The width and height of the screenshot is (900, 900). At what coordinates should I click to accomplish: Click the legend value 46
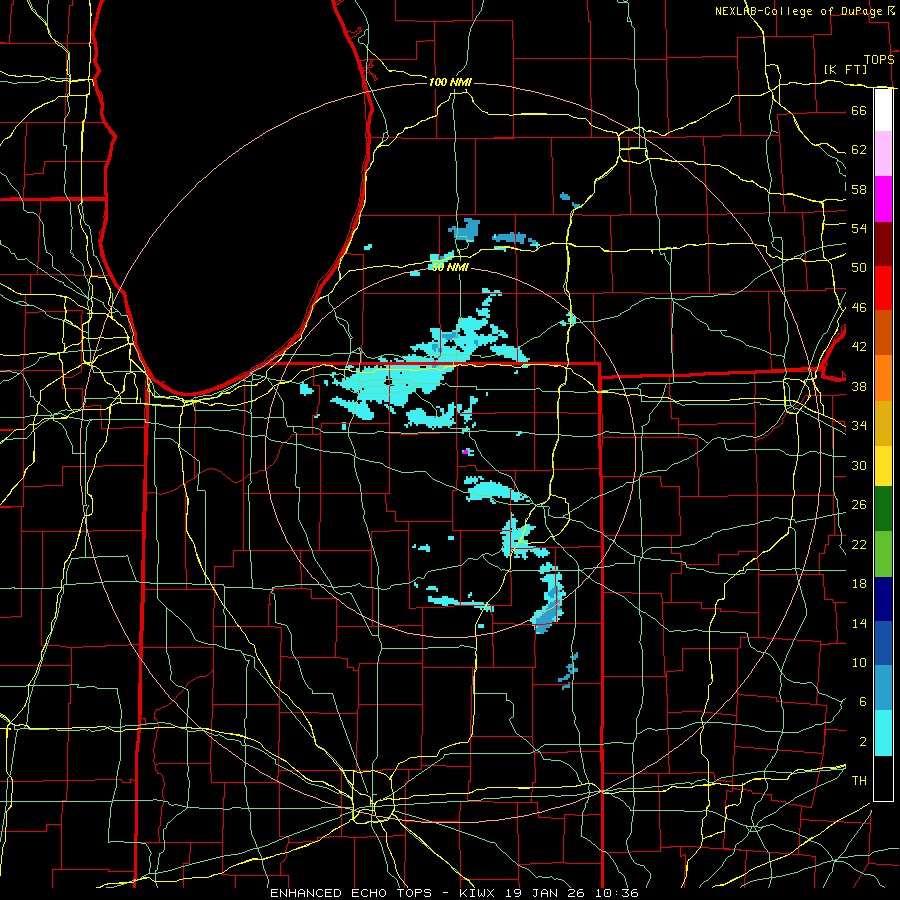(x=859, y=308)
